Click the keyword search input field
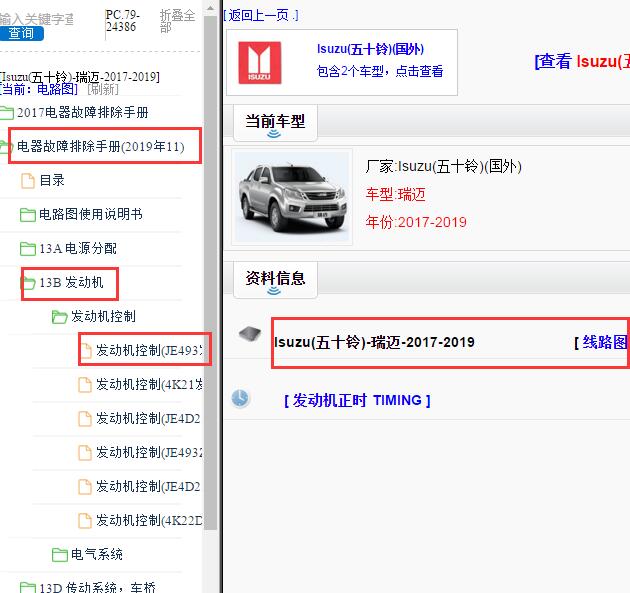Image resolution: width=630 pixels, height=593 pixels. pos(37,19)
